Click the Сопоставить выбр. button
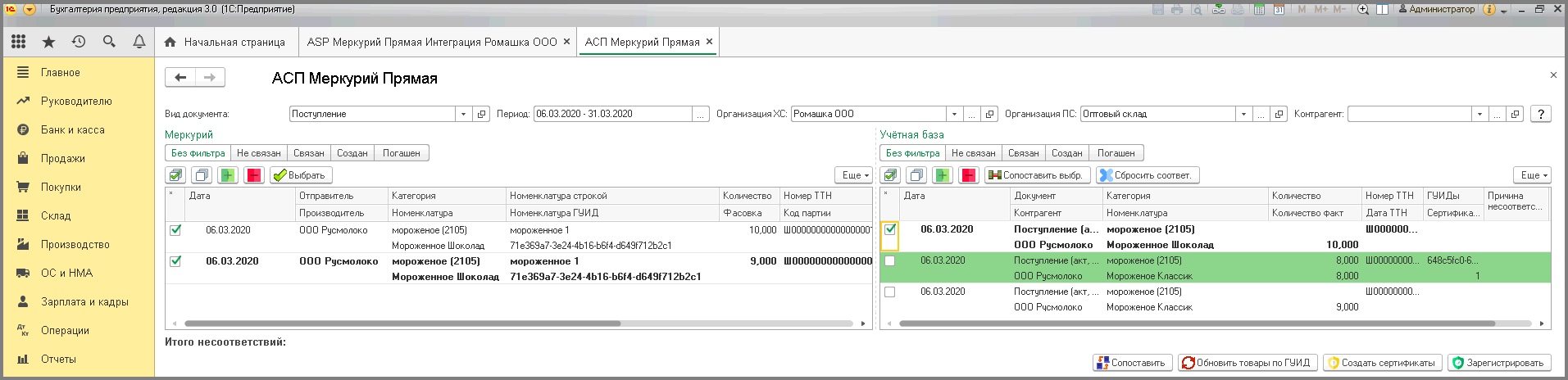The height and width of the screenshot is (380, 1568). pyautogui.click(x=1037, y=175)
